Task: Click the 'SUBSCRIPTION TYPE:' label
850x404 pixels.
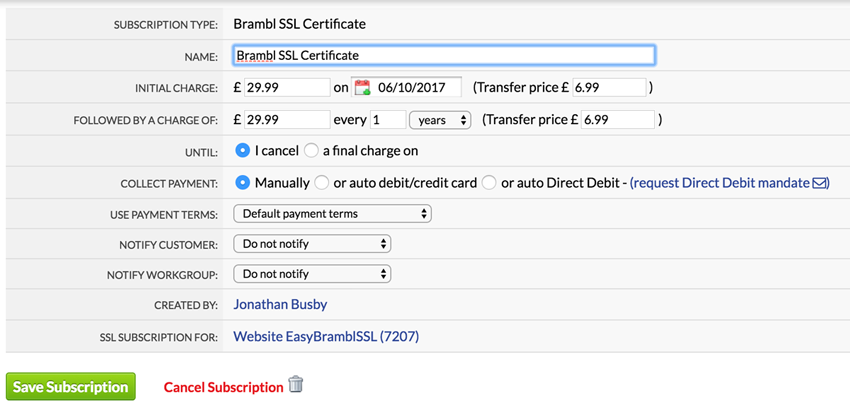Action: pyautogui.click(x=165, y=25)
